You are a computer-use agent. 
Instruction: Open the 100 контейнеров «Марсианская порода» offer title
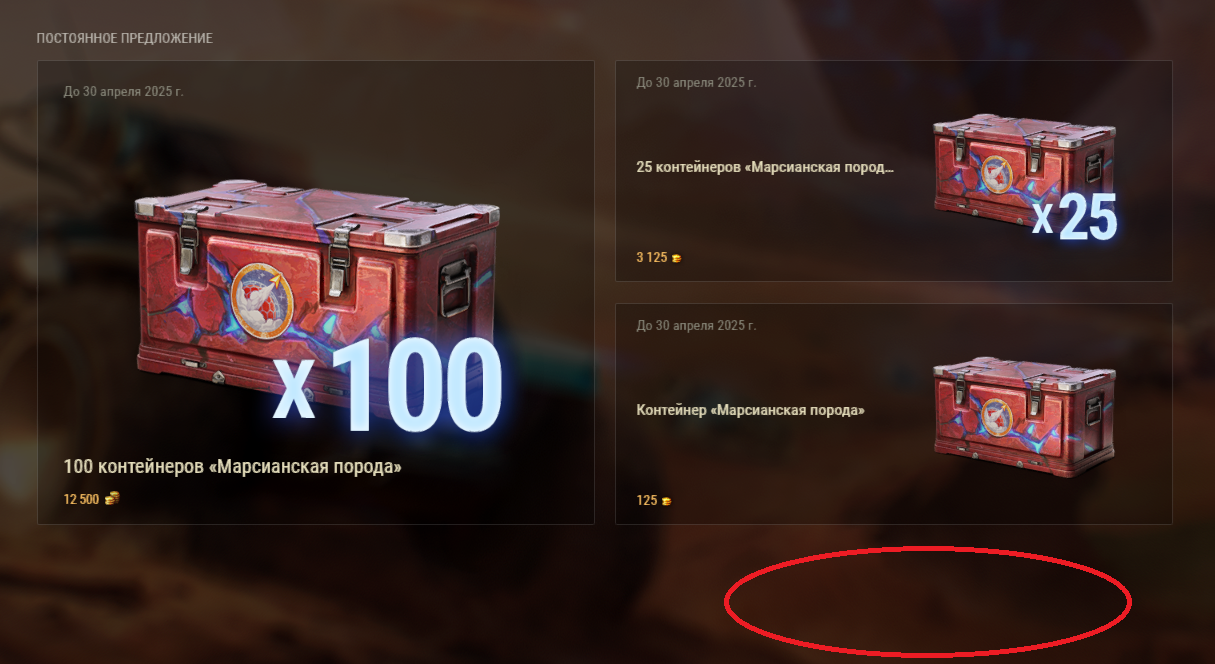[x=232, y=467]
